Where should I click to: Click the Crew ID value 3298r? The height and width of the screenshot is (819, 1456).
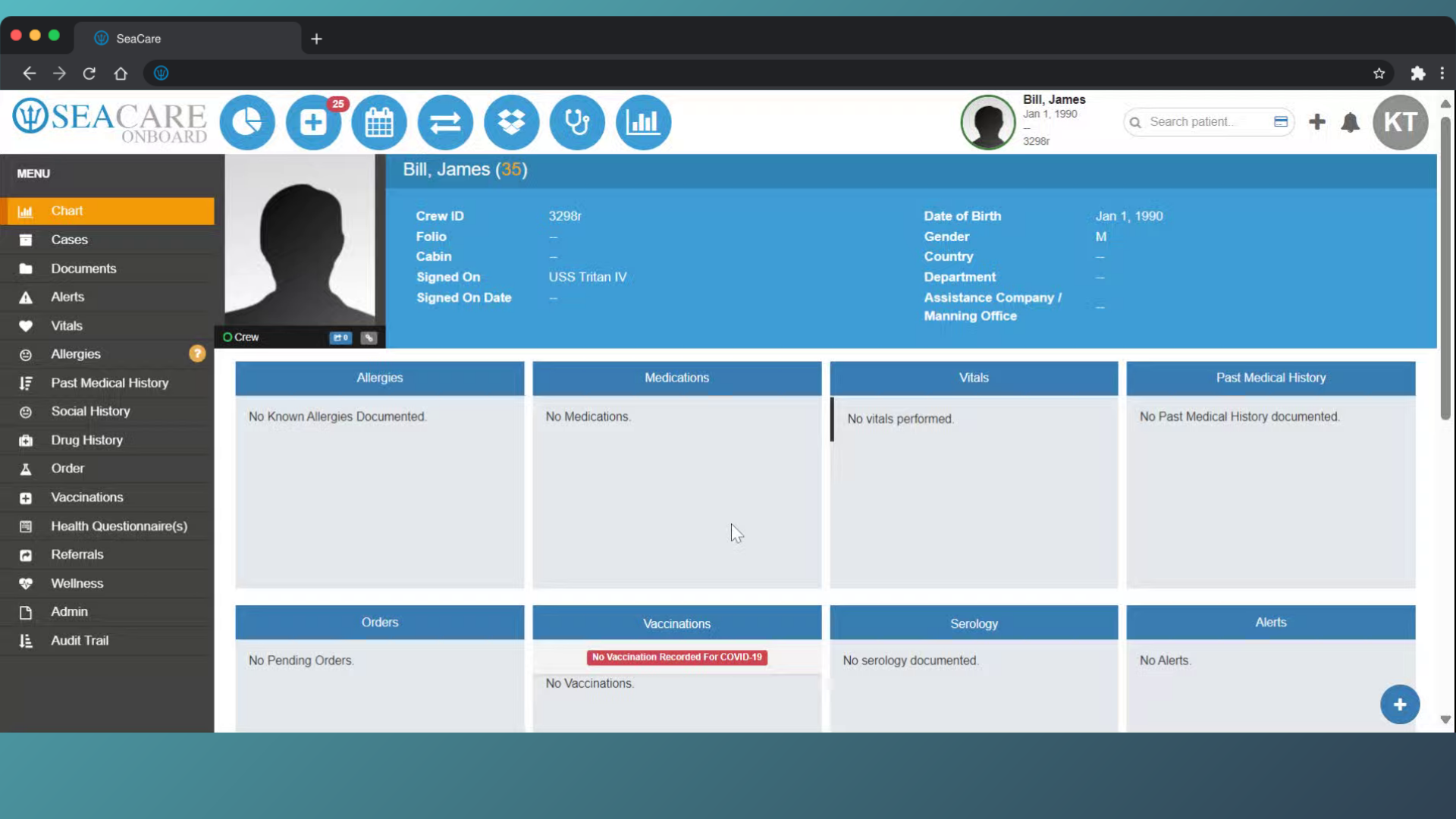click(x=565, y=216)
